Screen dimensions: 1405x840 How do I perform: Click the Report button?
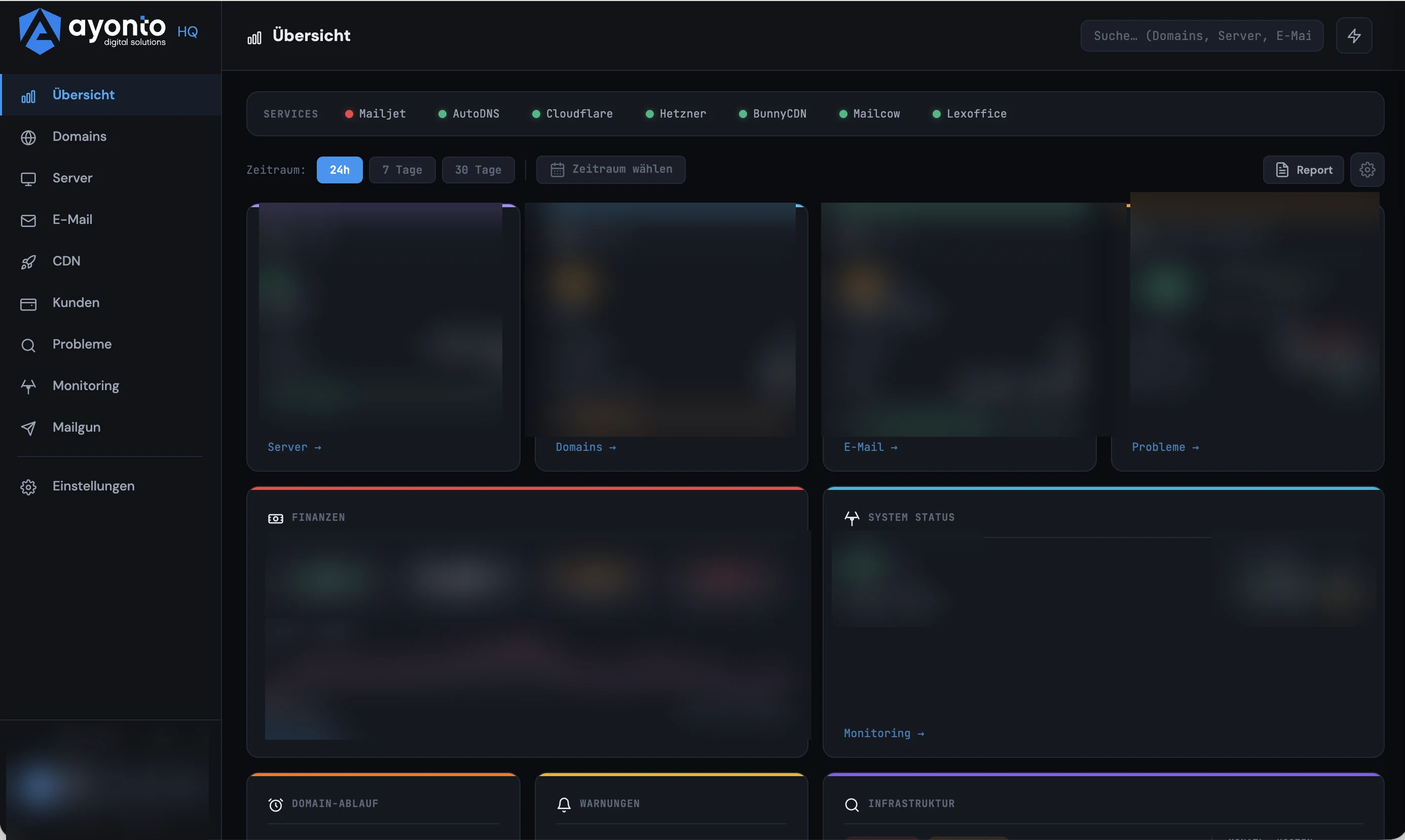[1303, 169]
